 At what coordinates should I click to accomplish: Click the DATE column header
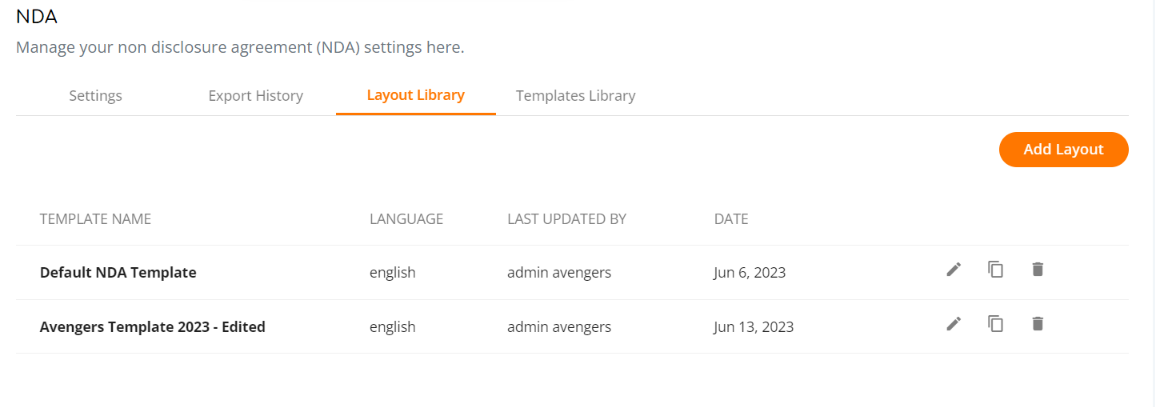click(731, 219)
